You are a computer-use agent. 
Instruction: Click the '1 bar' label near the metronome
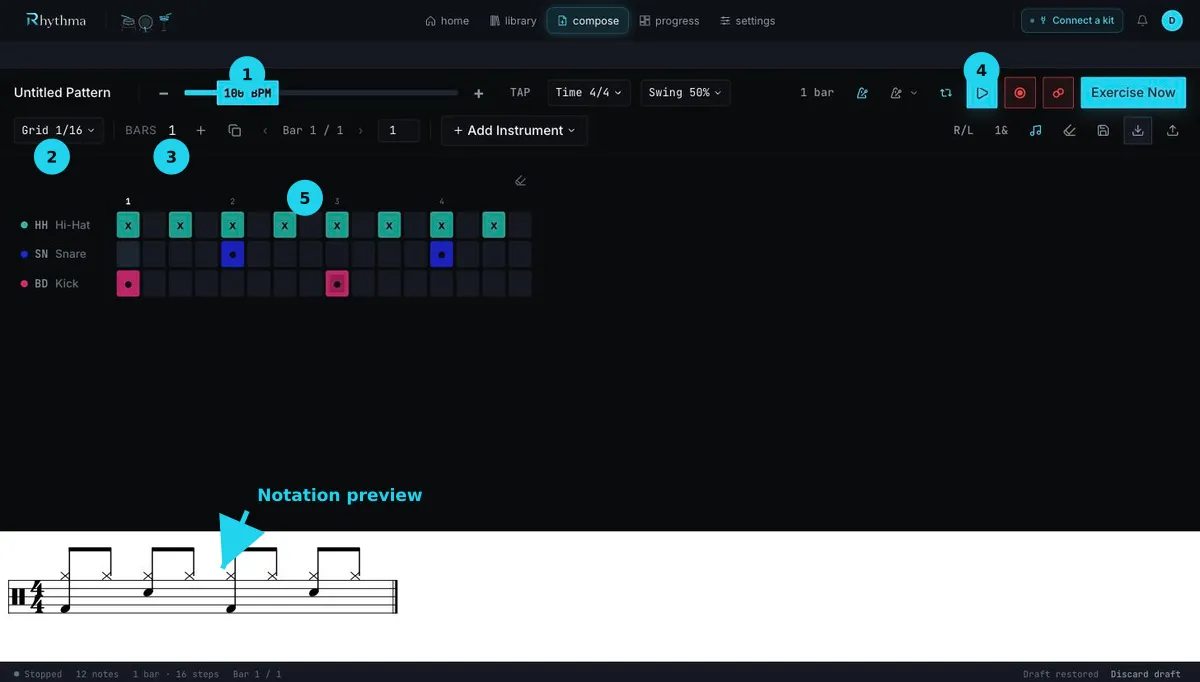coord(817,93)
